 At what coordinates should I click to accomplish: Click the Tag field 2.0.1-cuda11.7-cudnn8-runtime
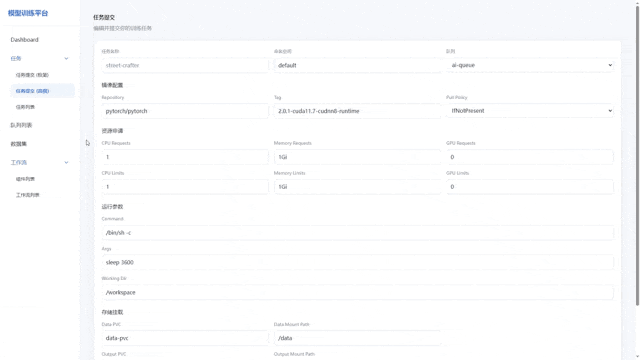pos(357,111)
